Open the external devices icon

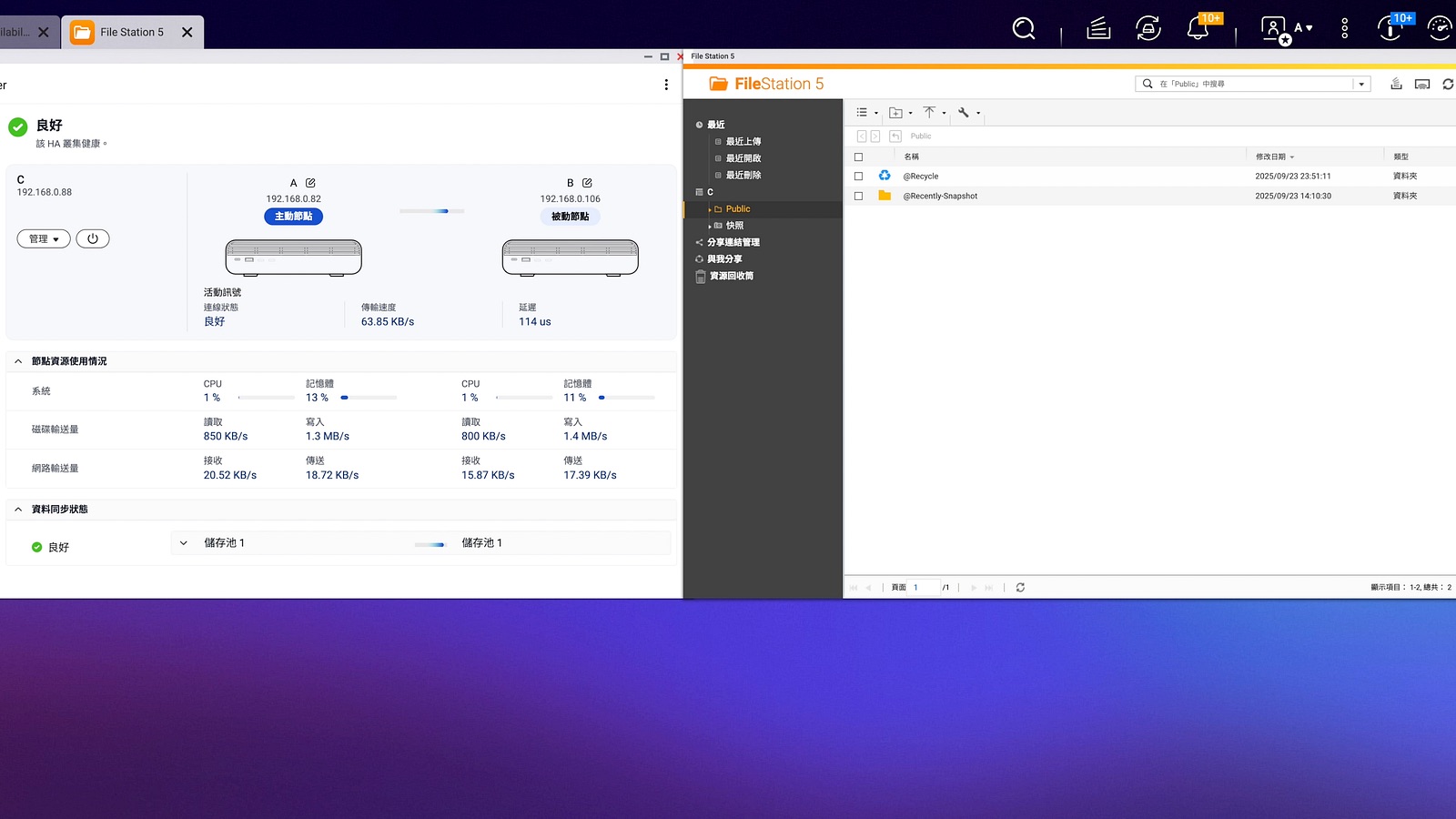click(x=1148, y=29)
